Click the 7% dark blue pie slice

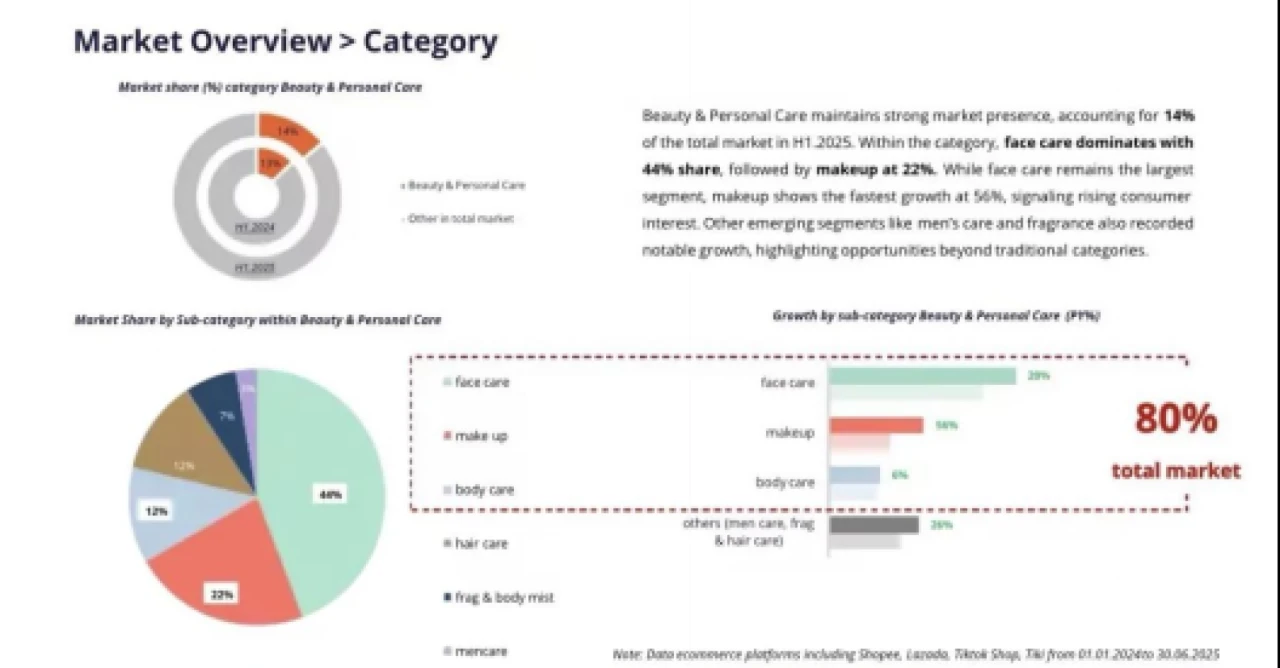218,405
